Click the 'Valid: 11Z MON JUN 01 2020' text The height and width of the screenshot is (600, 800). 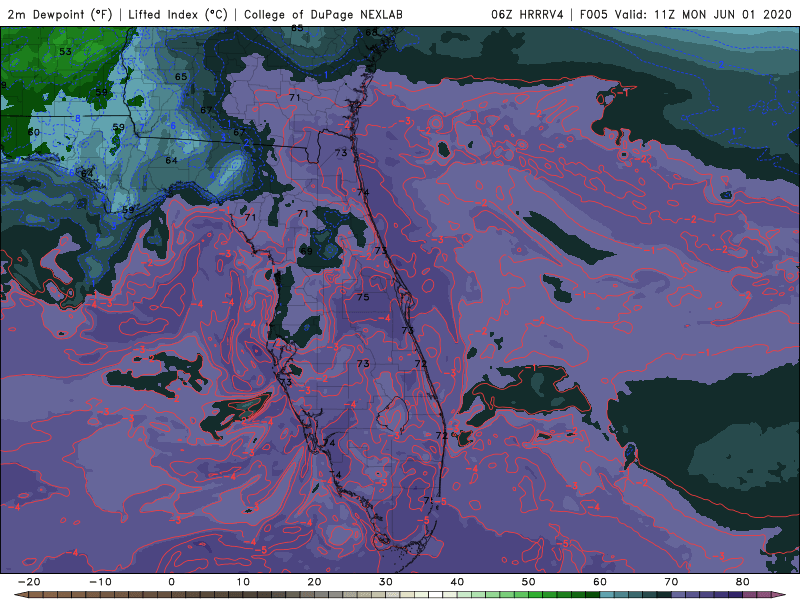tap(703, 14)
